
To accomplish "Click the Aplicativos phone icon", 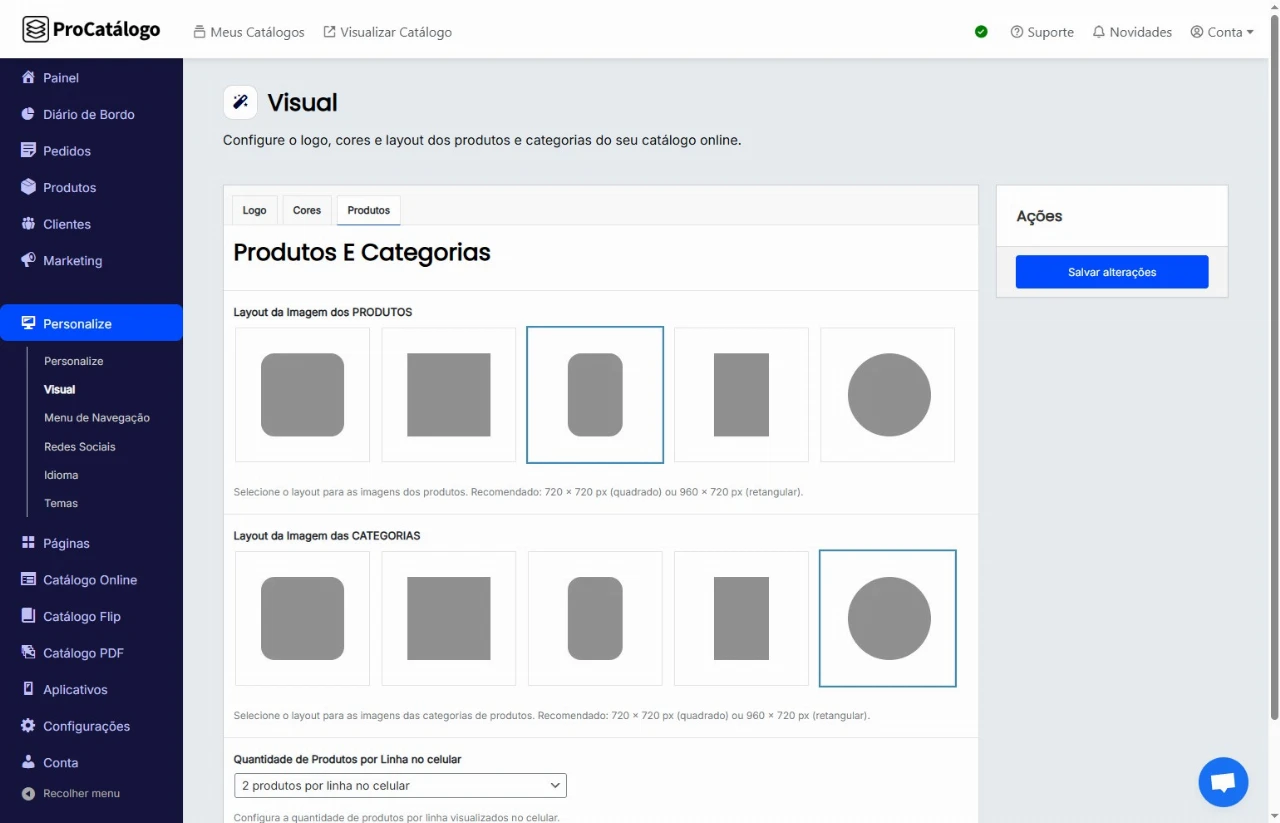I will [28, 689].
